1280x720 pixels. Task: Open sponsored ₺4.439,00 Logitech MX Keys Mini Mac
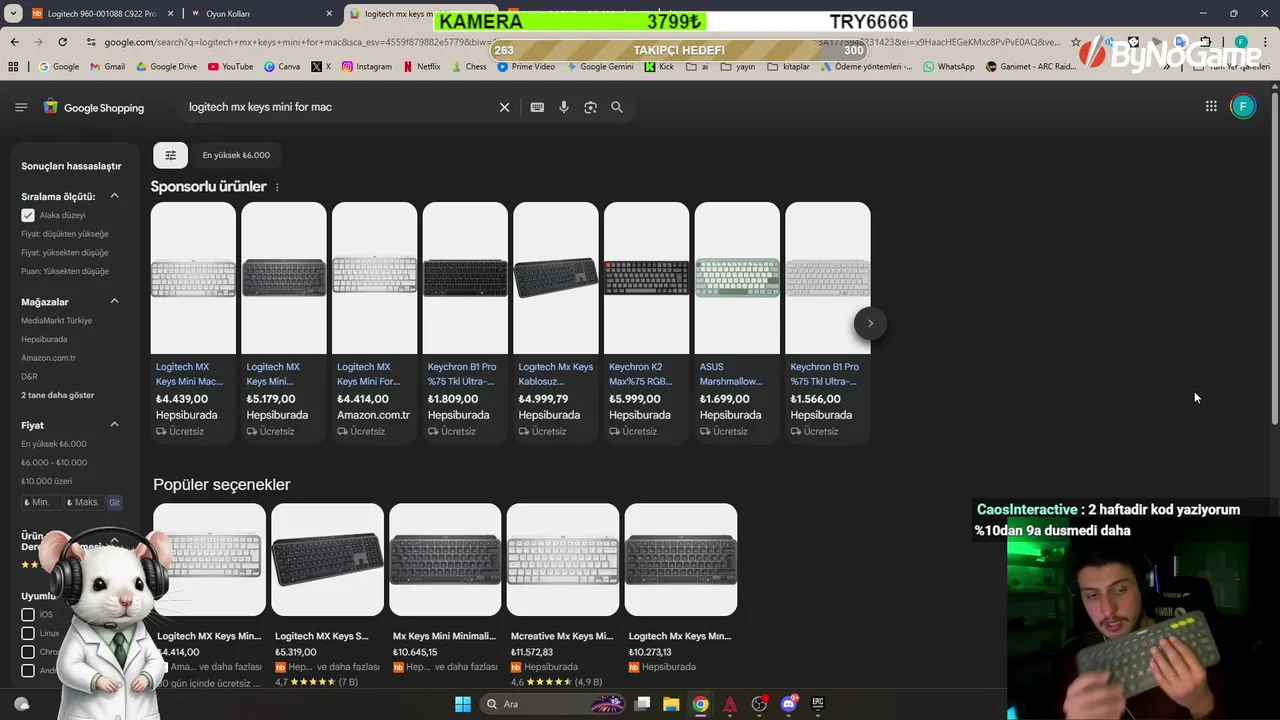(193, 322)
